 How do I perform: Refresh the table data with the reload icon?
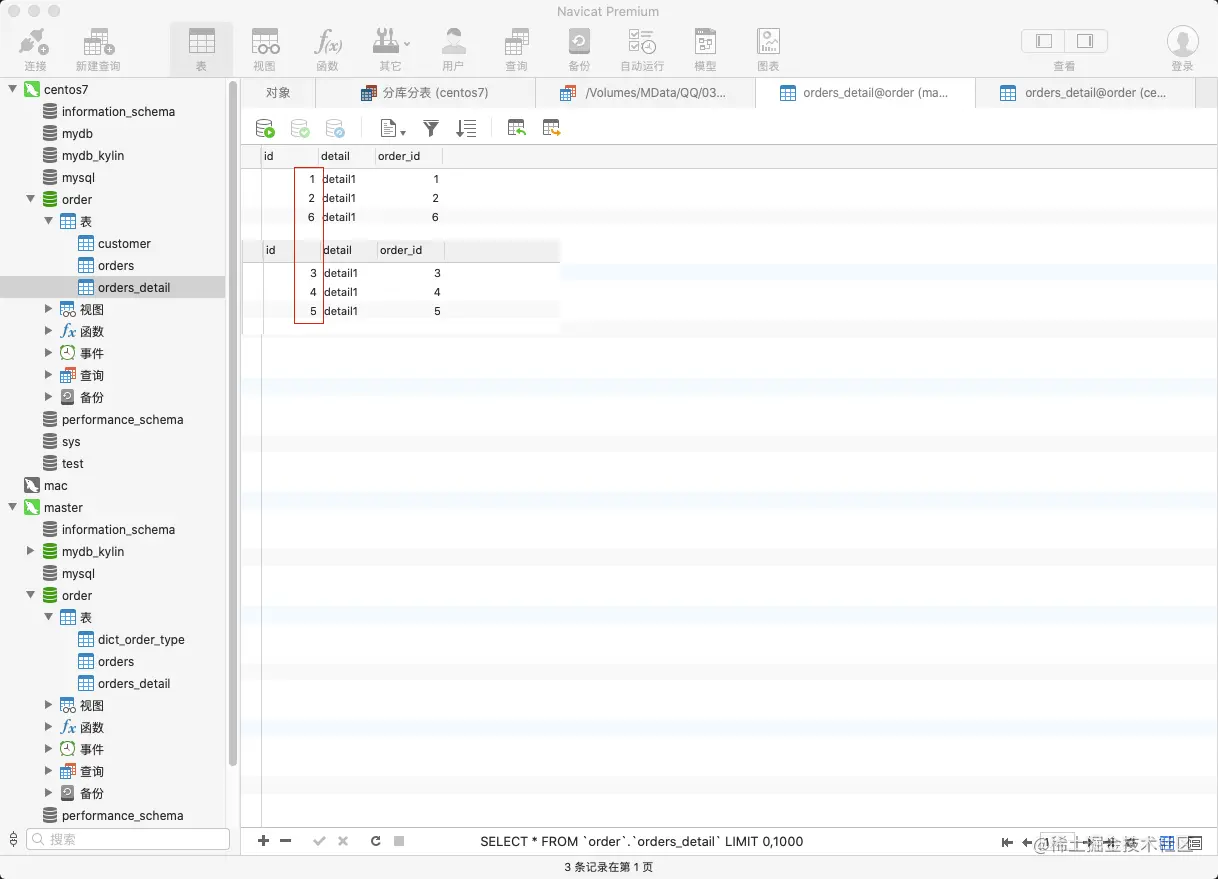pos(375,841)
